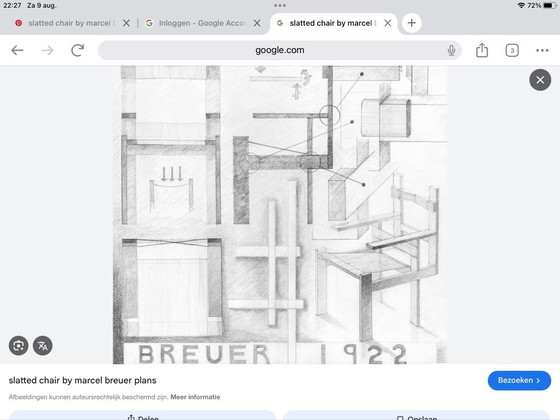560x420 pixels.
Task: Close the active slatted chair tab
Action: click(388, 23)
